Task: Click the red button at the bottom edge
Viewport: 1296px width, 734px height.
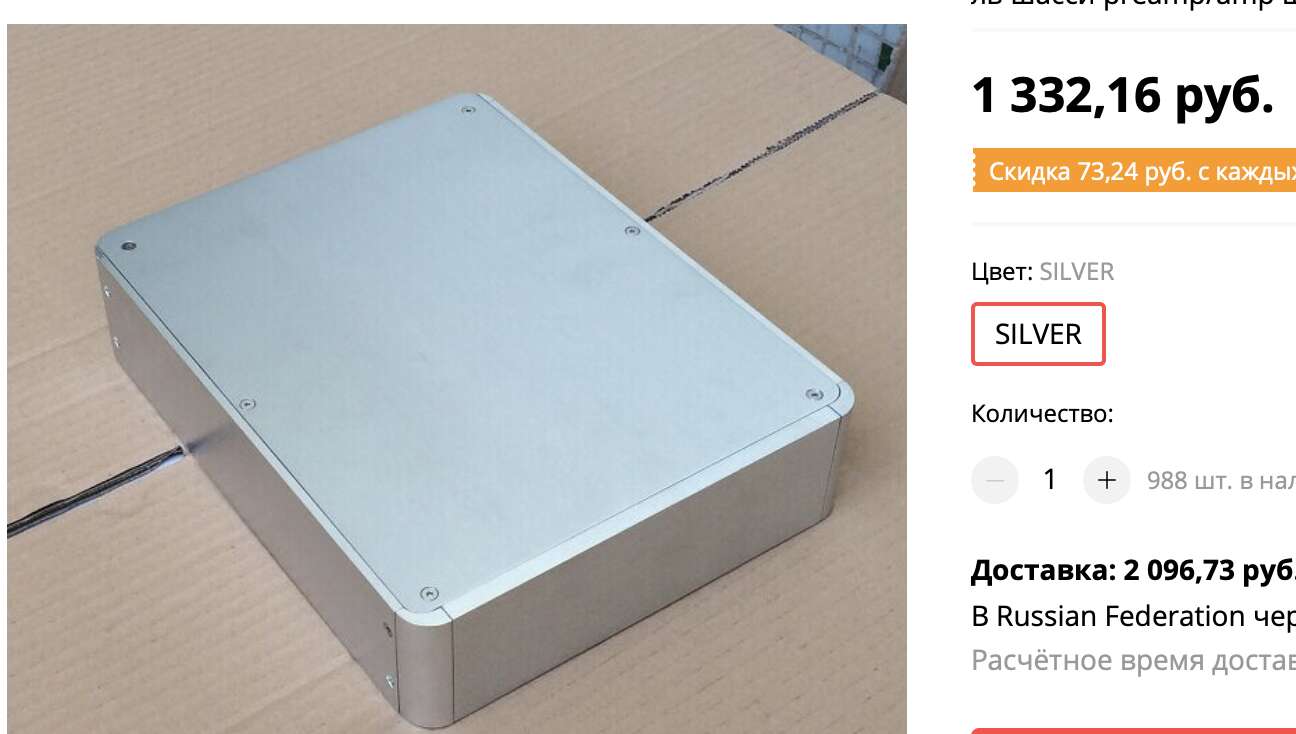Action: [1133, 731]
